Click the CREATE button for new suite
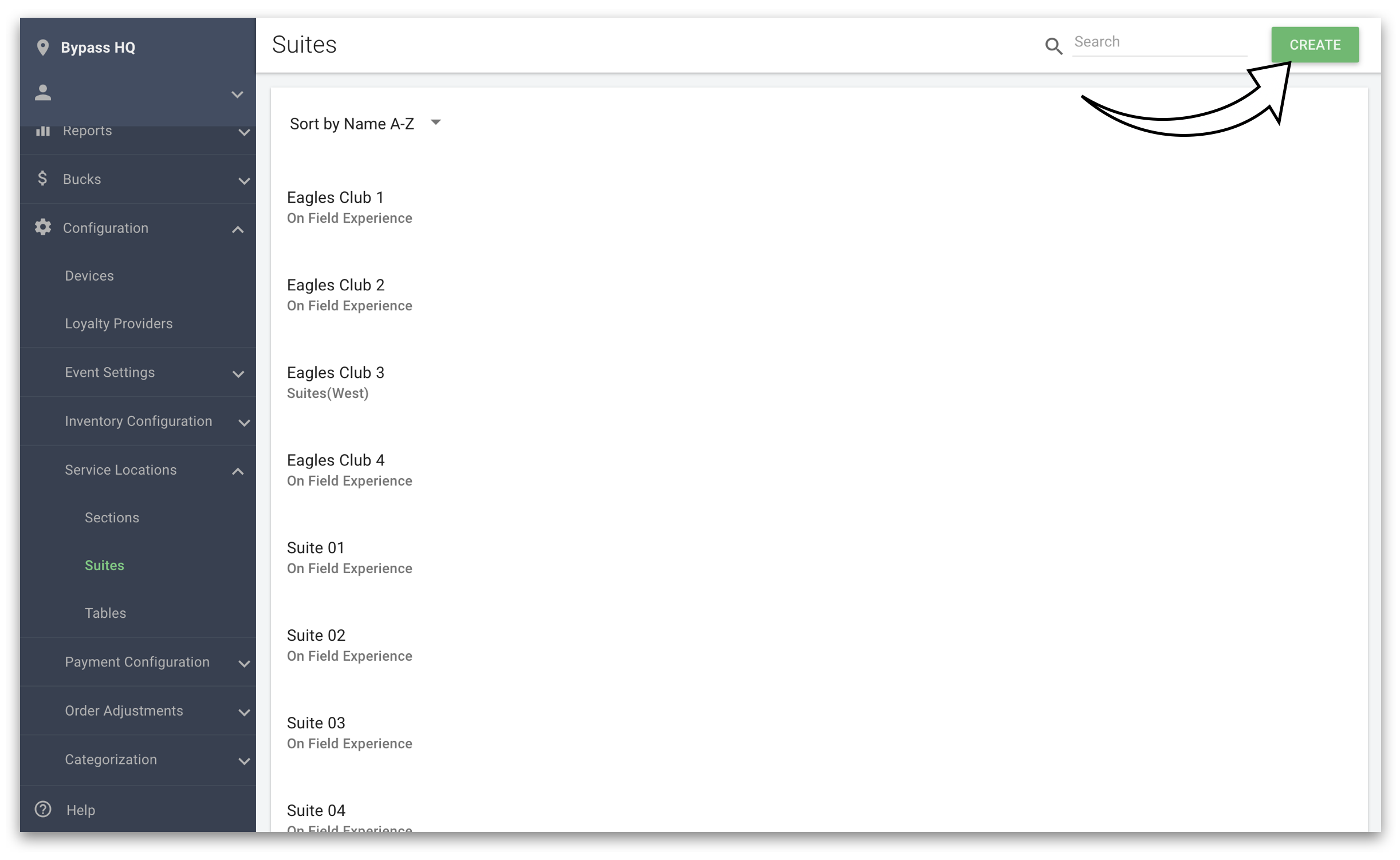This screenshot has height=860, width=1400. (x=1315, y=44)
